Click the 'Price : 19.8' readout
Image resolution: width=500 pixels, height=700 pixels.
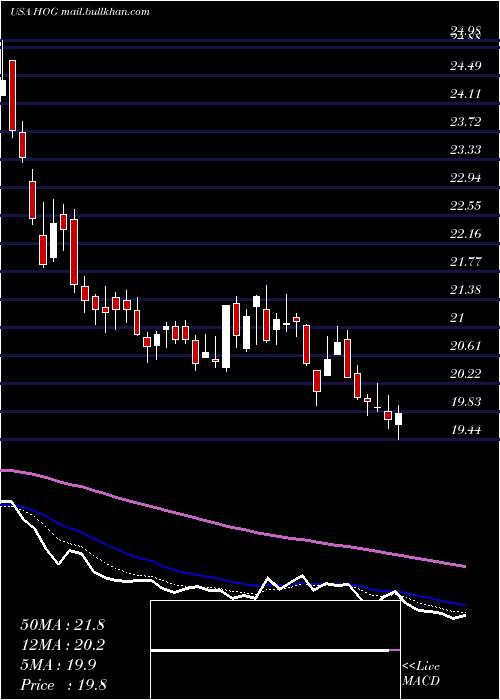[63, 685]
